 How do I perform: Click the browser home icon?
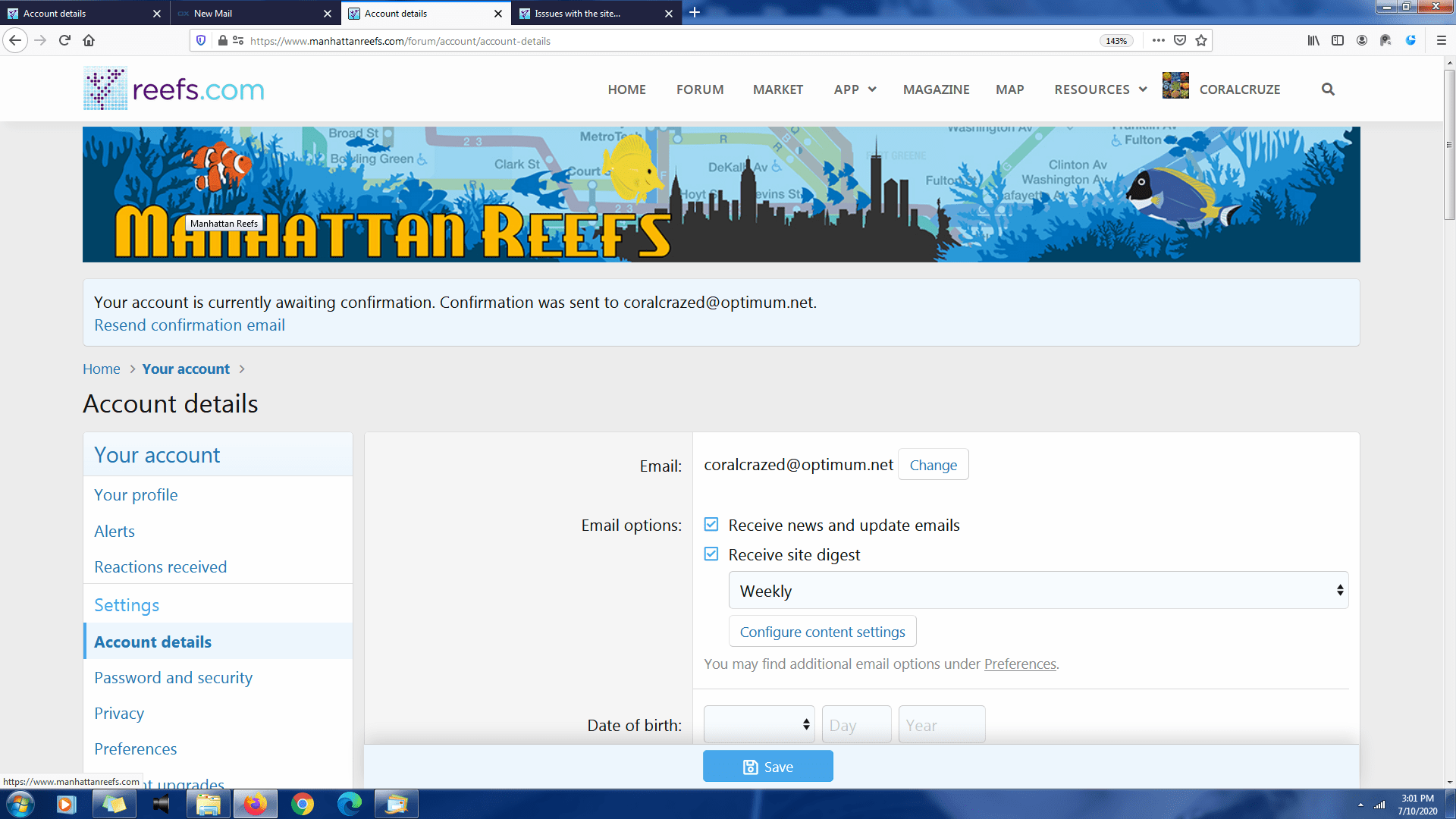tap(89, 40)
